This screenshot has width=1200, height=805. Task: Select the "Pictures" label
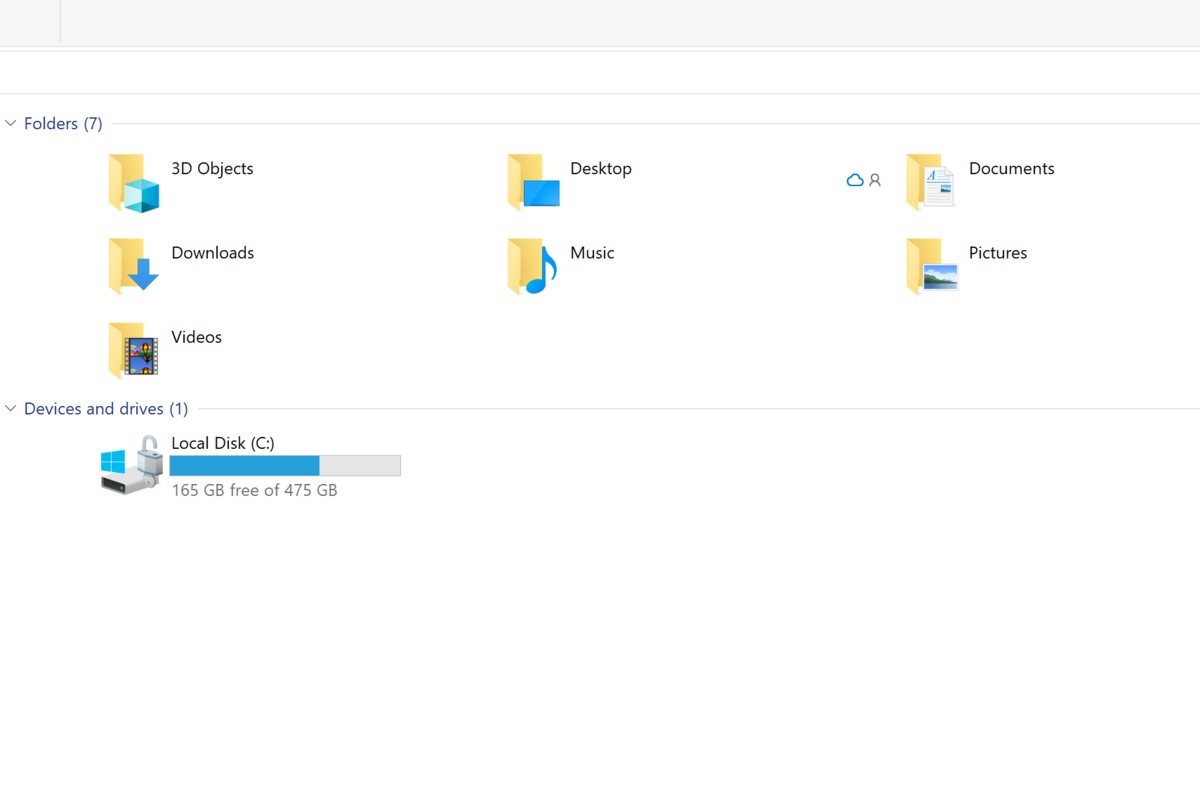pyautogui.click(x=998, y=253)
